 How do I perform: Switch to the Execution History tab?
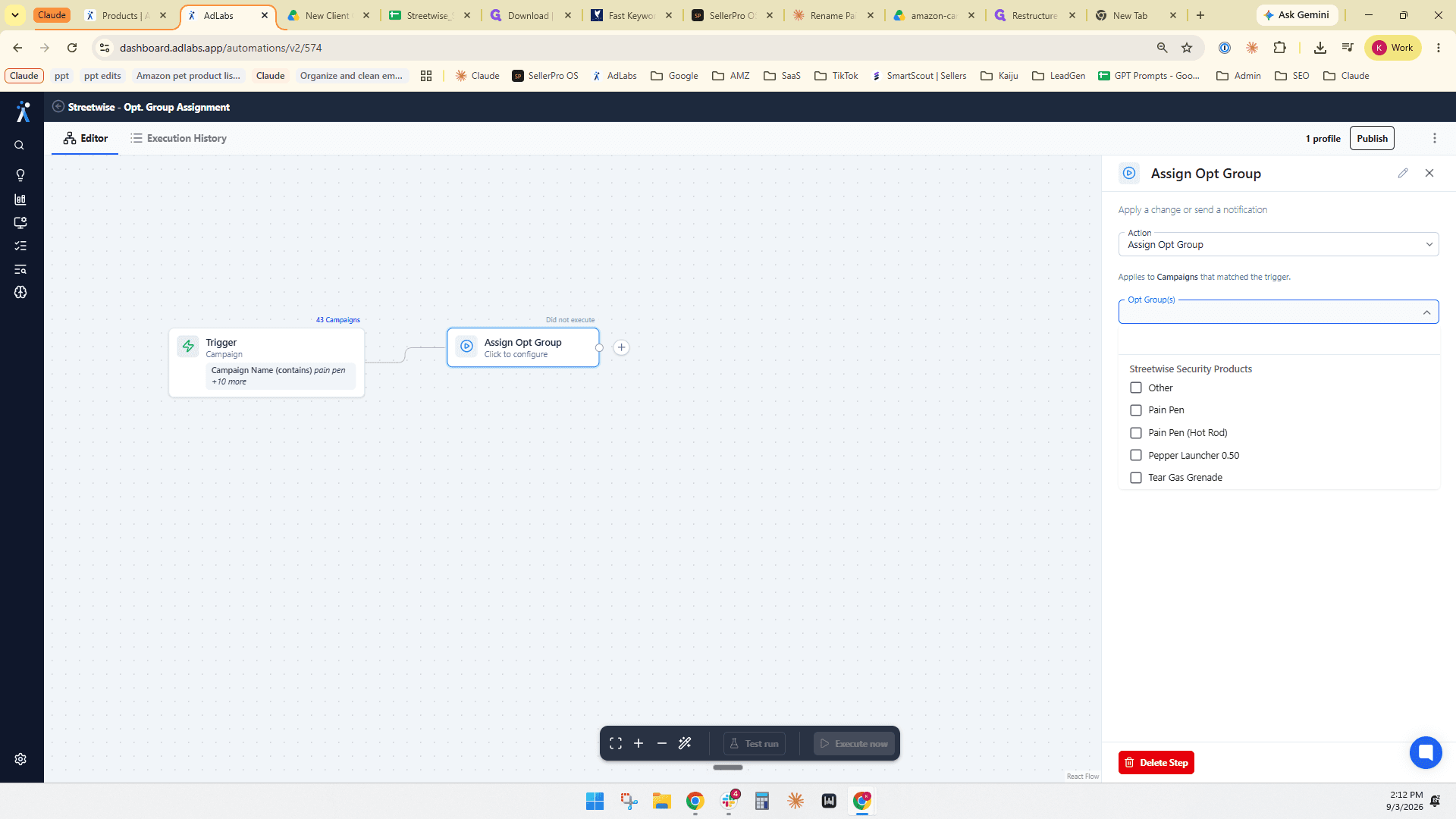178,138
